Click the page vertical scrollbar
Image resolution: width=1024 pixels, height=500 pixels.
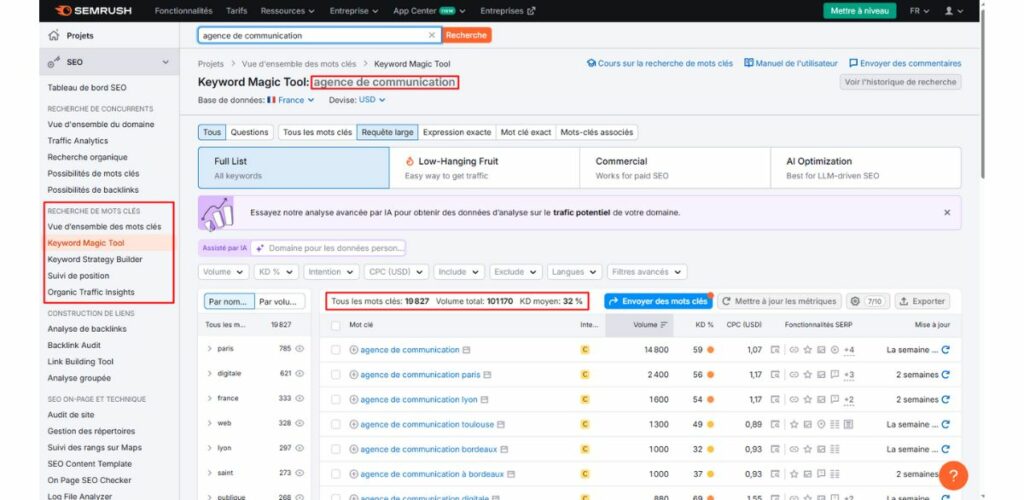pos(984,91)
